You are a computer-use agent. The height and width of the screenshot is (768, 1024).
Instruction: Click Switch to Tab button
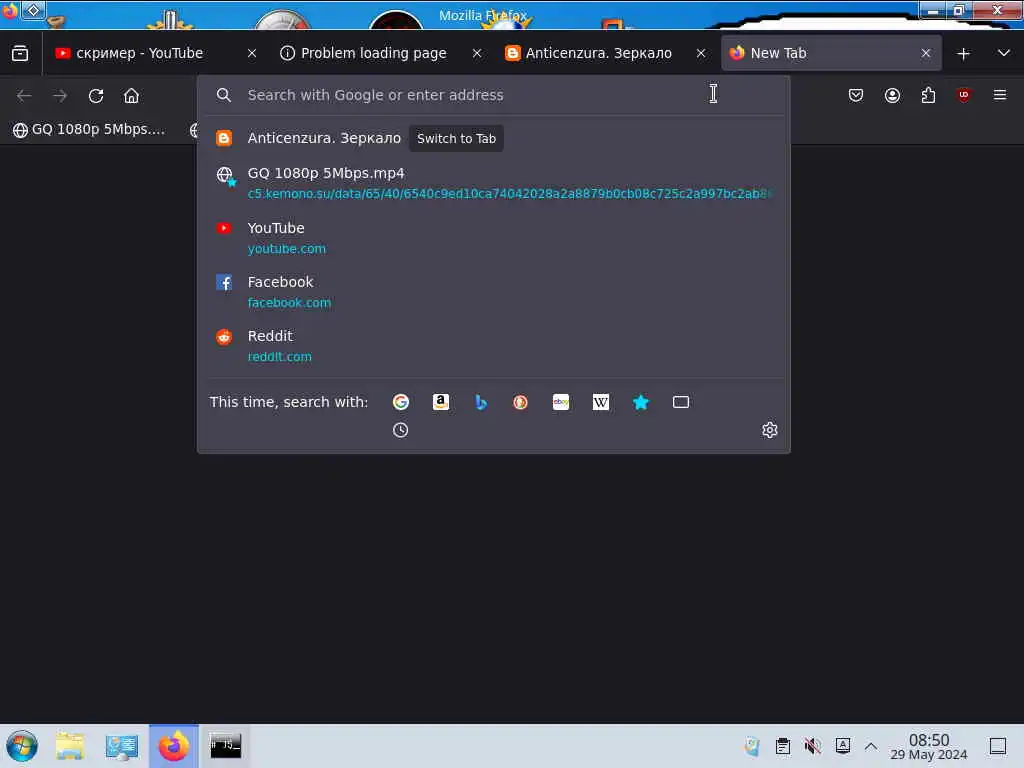[x=456, y=138]
